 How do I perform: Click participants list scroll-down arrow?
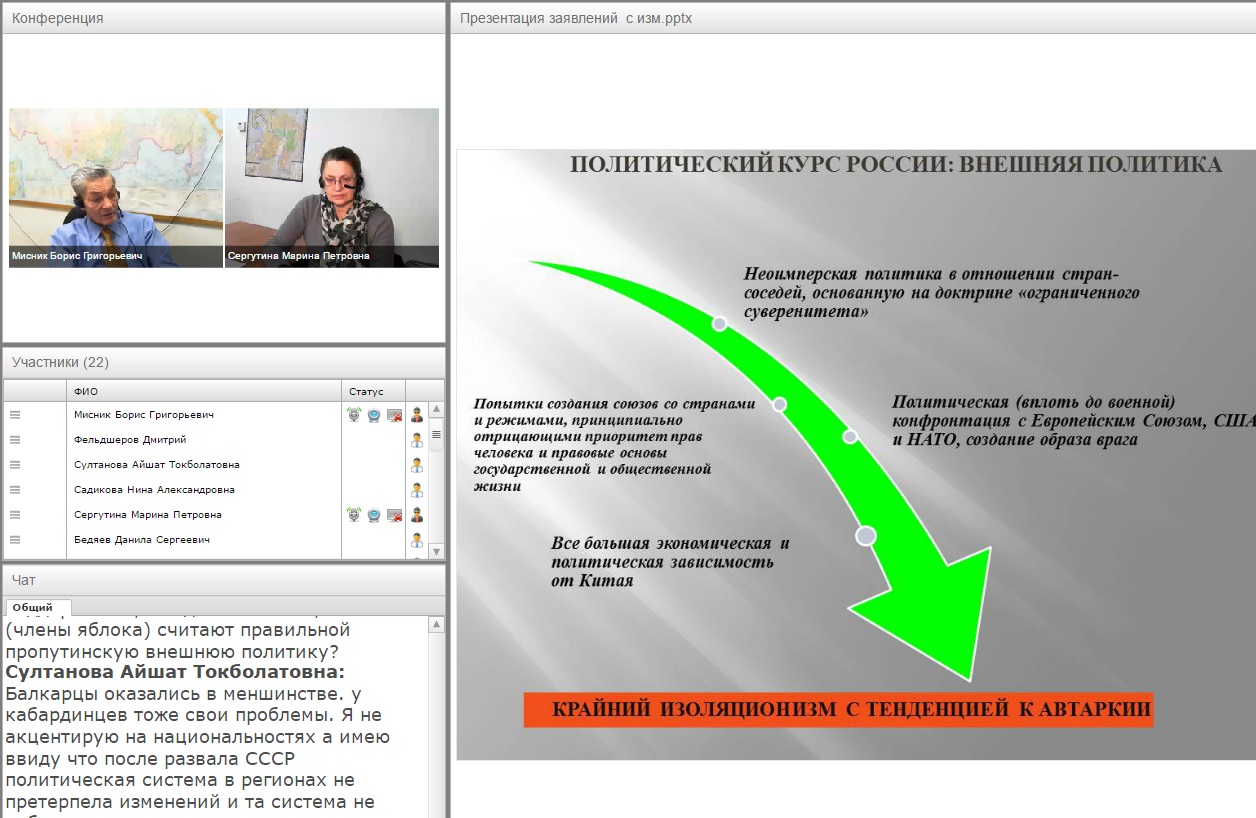click(436, 551)
